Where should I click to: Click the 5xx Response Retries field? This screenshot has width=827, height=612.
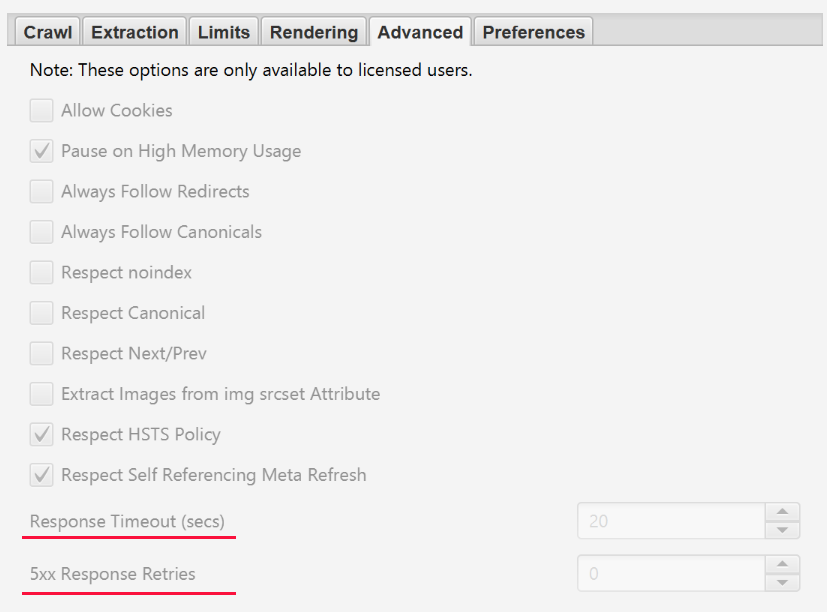point(670,574)
